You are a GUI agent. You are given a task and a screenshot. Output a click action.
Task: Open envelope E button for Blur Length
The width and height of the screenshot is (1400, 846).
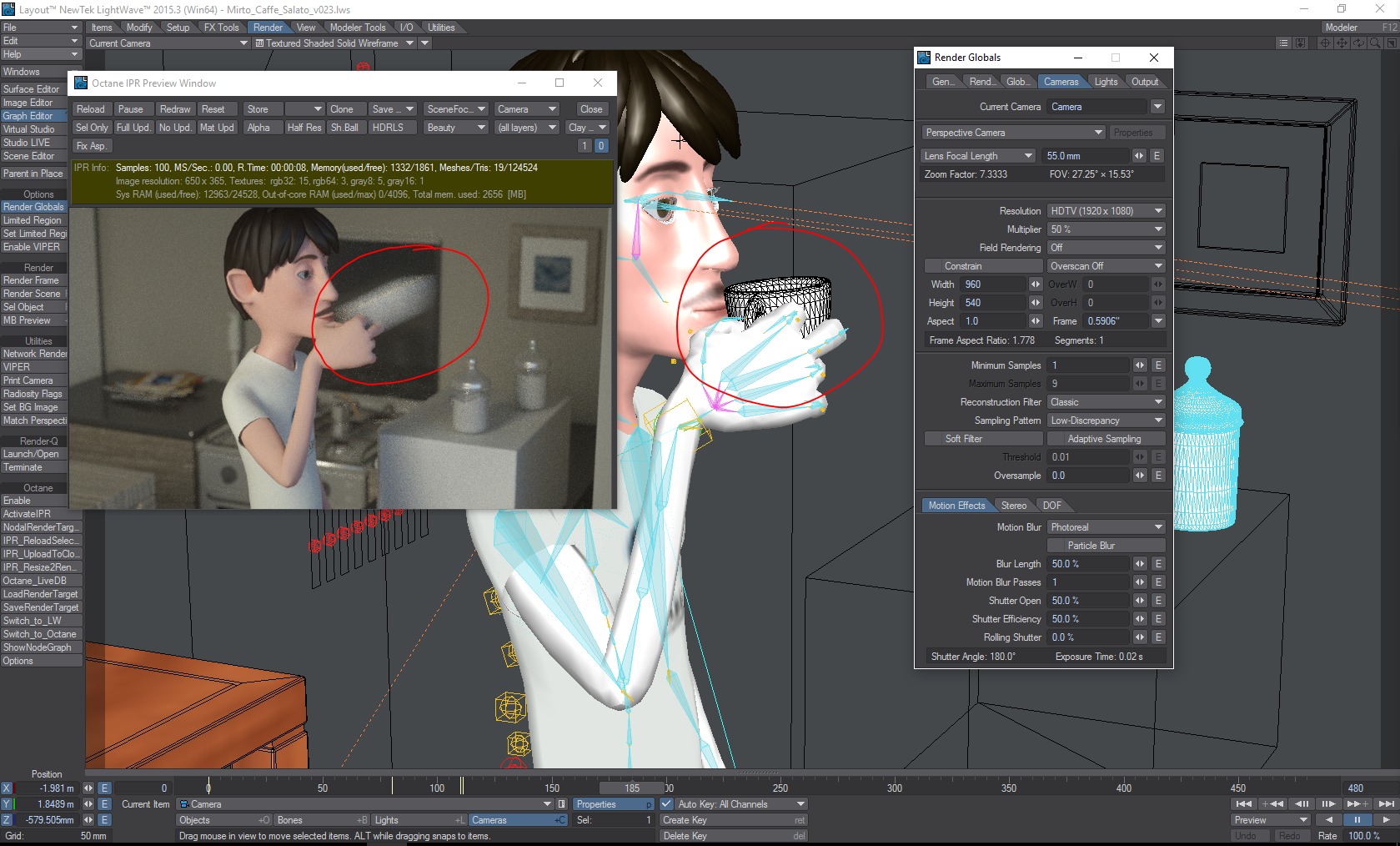(1158, 564)
